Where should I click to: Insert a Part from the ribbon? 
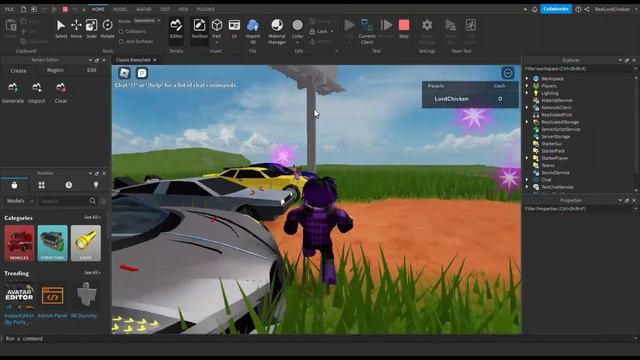(217, 29)
